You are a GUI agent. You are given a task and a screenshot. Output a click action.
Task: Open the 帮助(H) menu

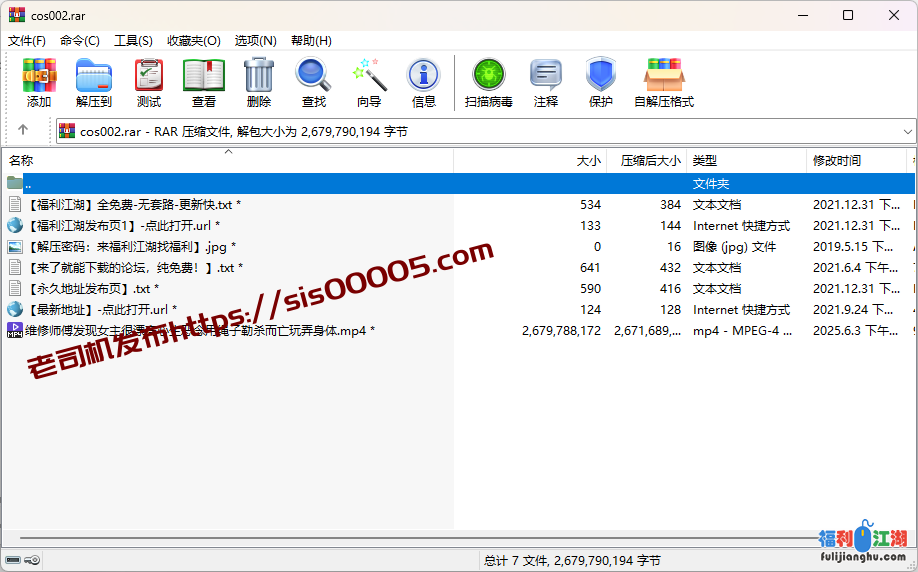pyautogui.click(x=311, y=40)
